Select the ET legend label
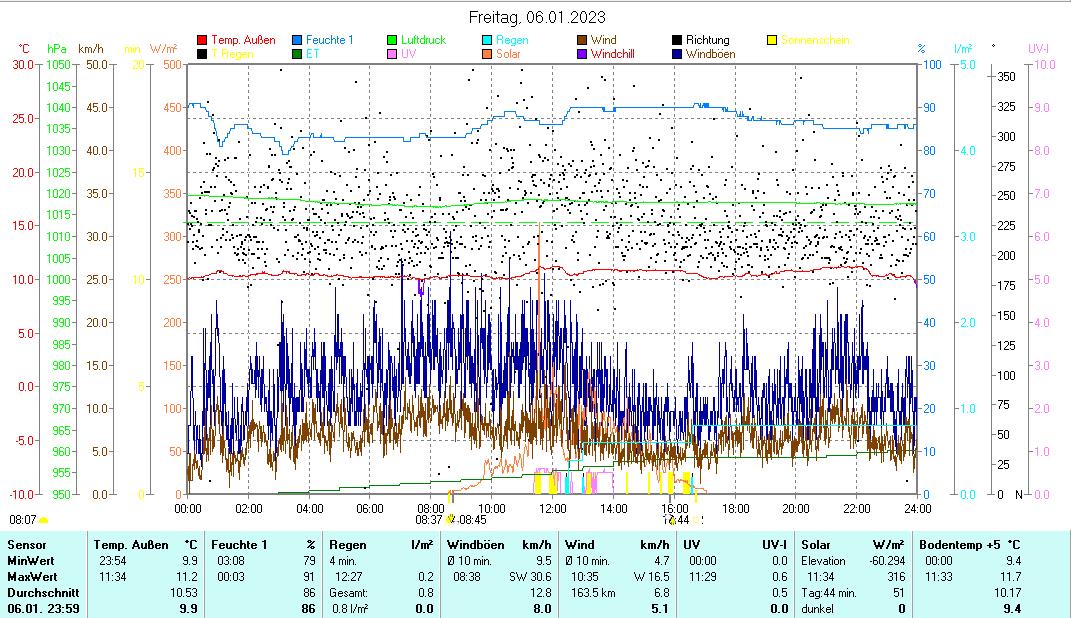The height and width of the screenshot is (618, 1071). pyautogui.click(x=313, y=54)
